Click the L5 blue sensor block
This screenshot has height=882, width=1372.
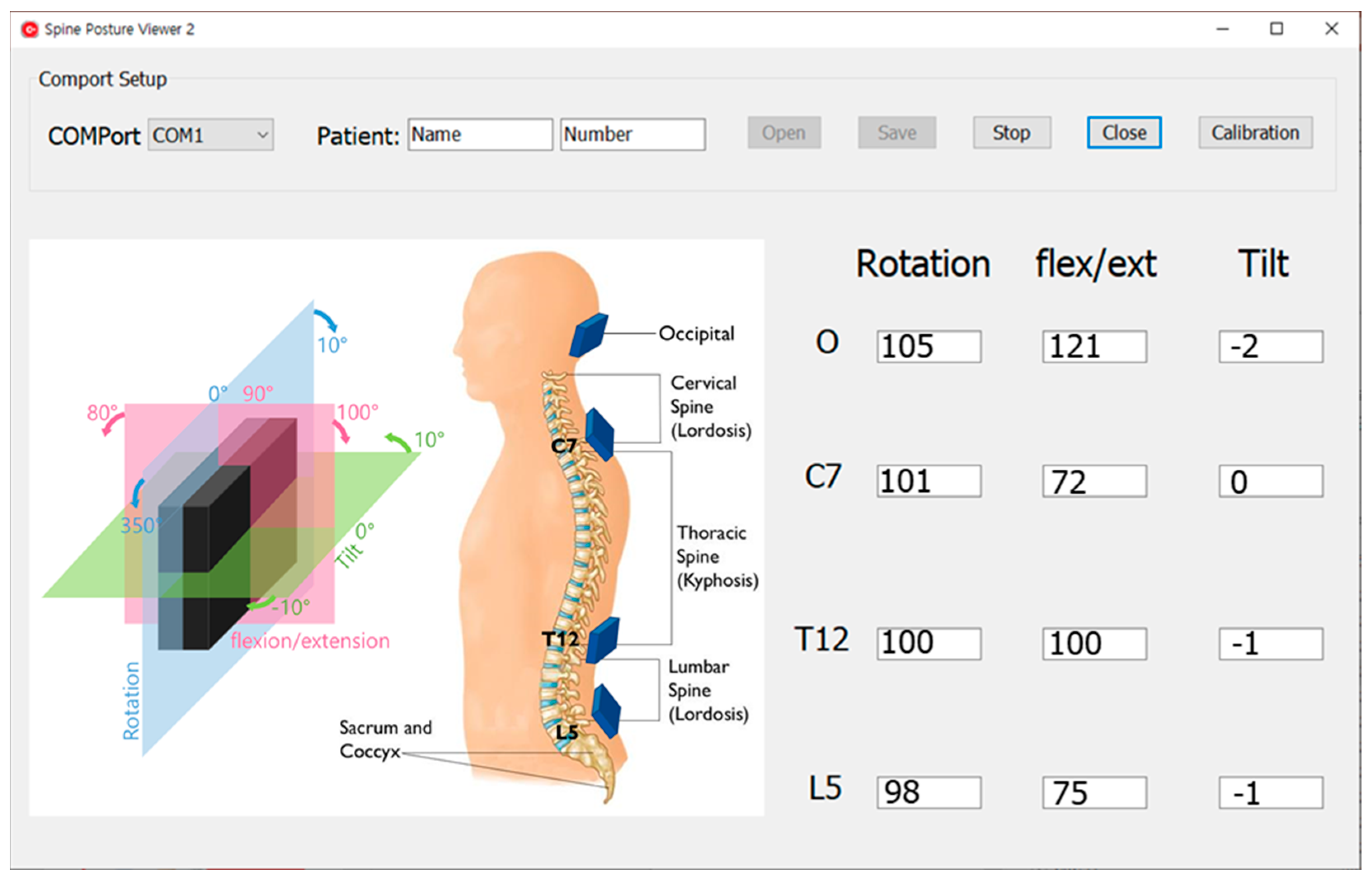point(606,711)
